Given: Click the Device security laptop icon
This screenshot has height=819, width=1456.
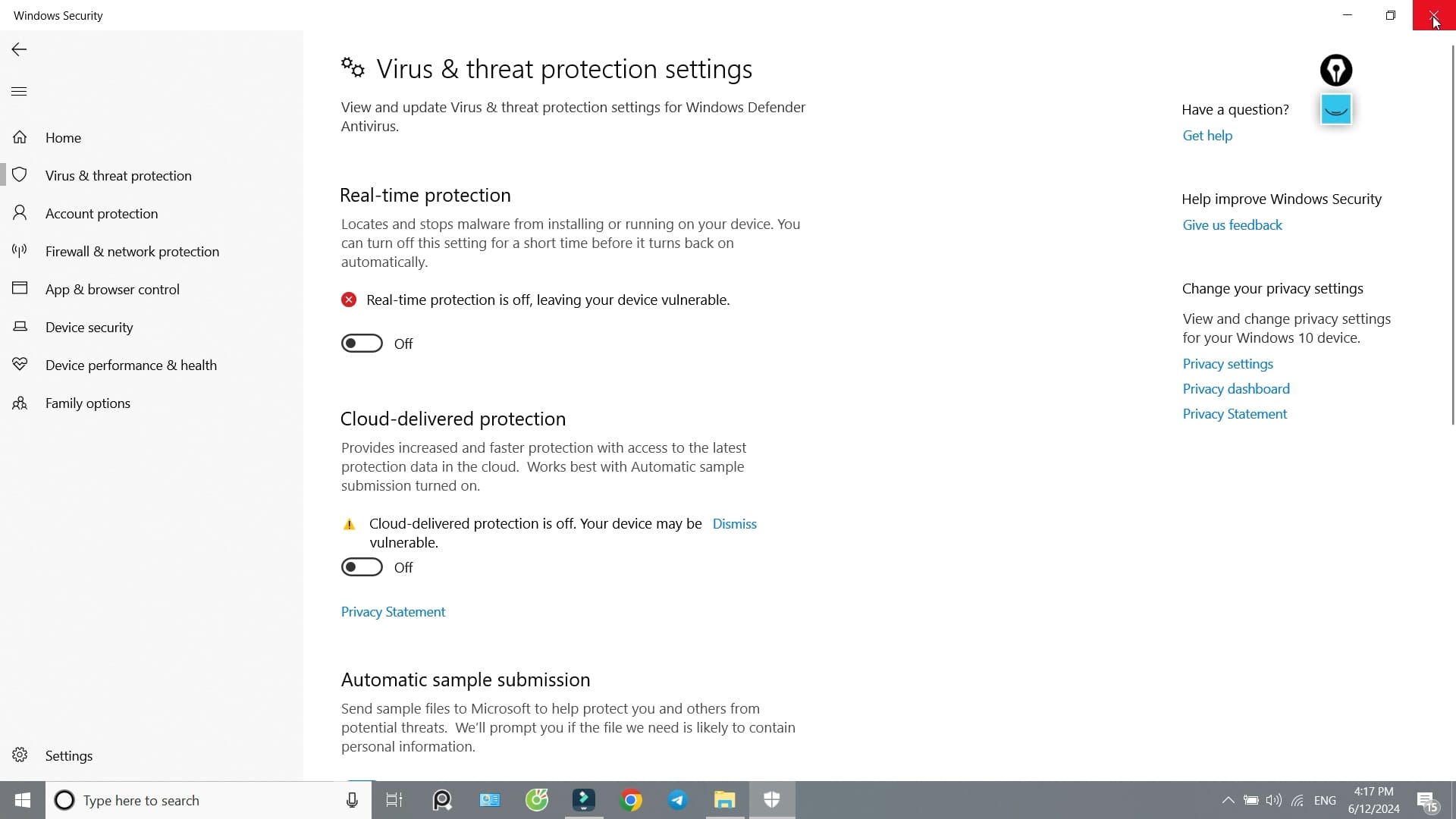Looking at the screenshot, I should point(20,326).
